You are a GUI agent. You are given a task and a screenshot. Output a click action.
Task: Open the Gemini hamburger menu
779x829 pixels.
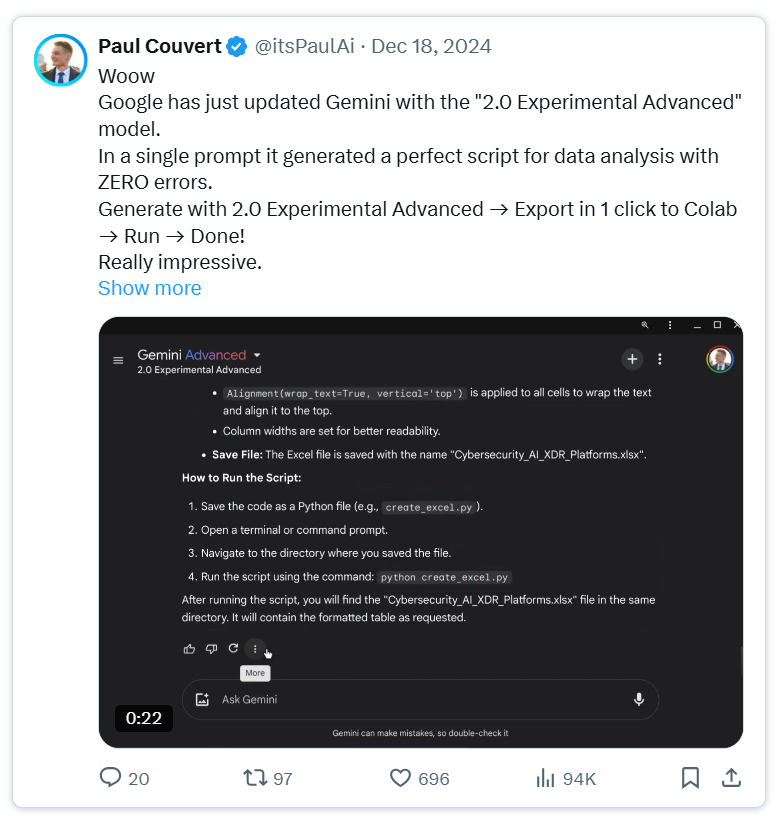coord(118,360)
